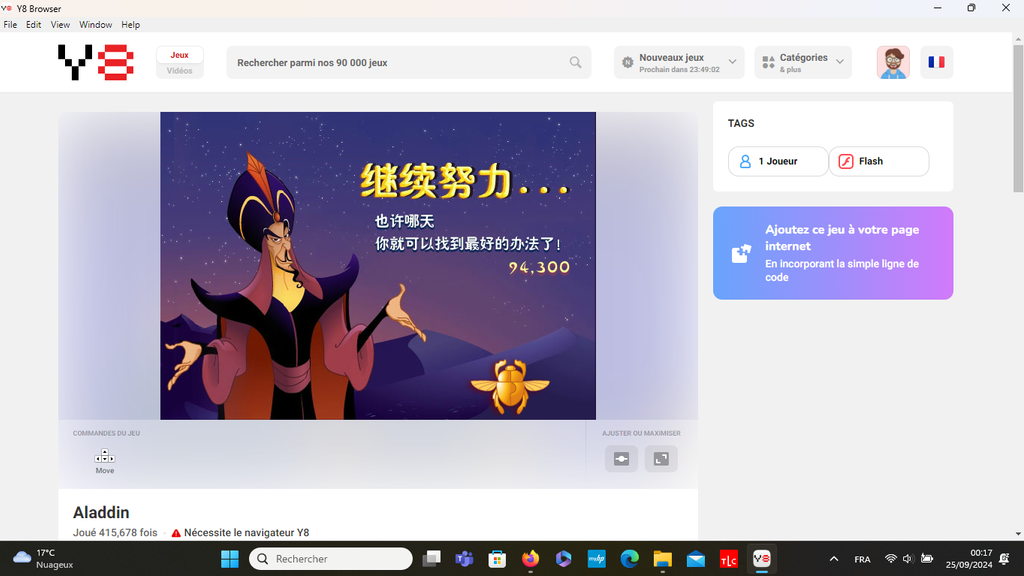
Task: Click the TAGS heading
Action: 741,123
